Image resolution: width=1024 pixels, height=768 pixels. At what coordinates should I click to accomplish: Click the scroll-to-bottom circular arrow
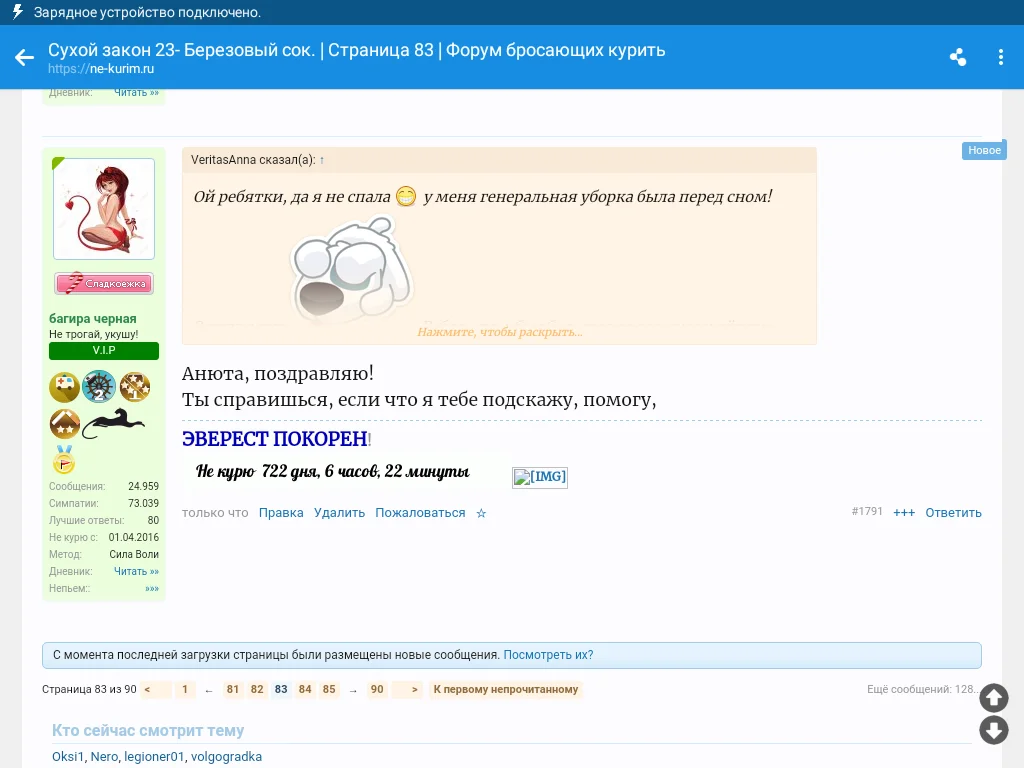[x=993, y=731]
